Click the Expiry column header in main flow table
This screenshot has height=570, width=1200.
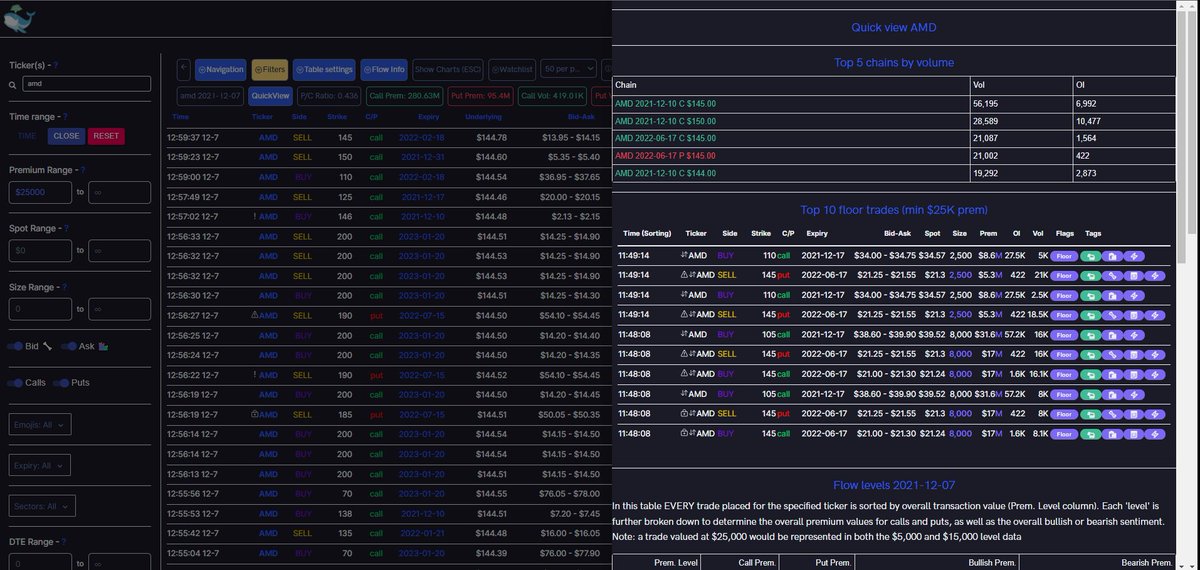point(428,117)
